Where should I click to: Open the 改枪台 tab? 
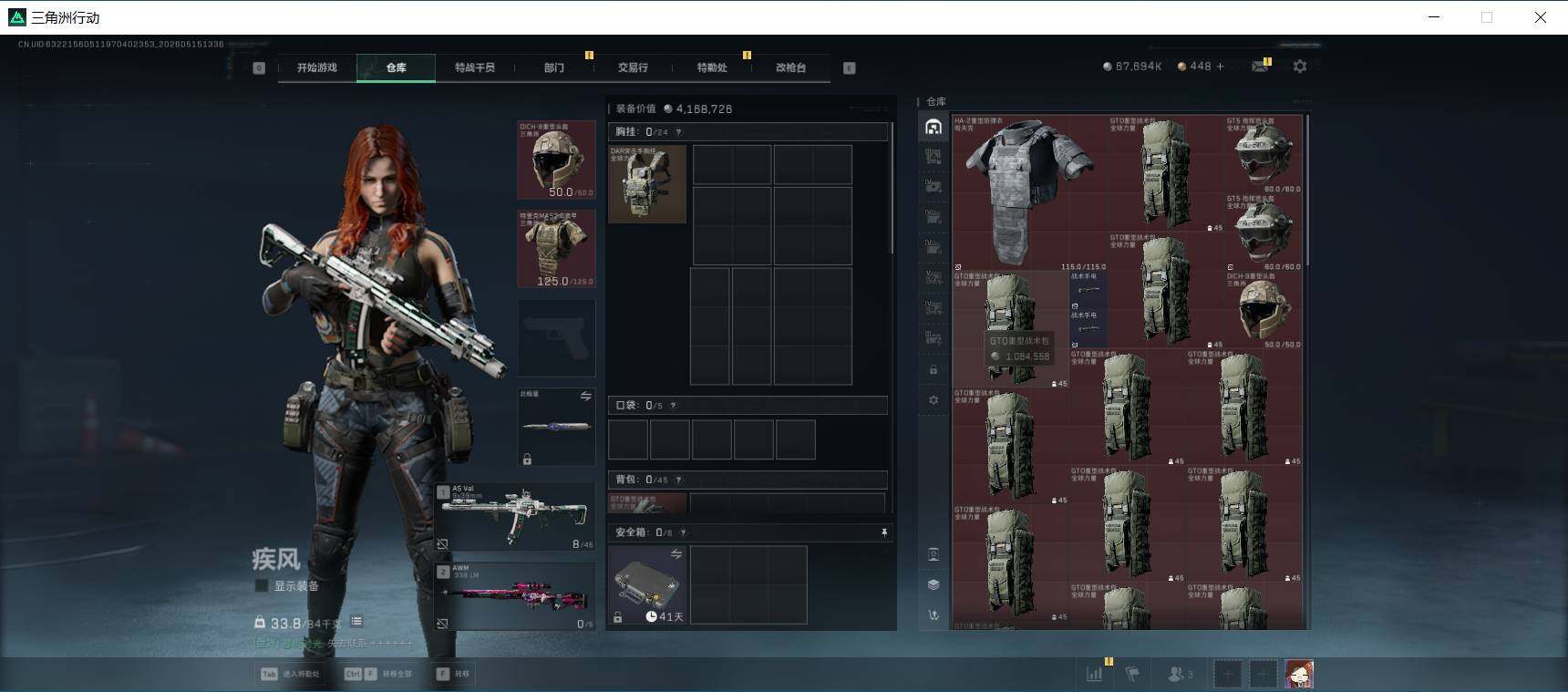[790, 67]
